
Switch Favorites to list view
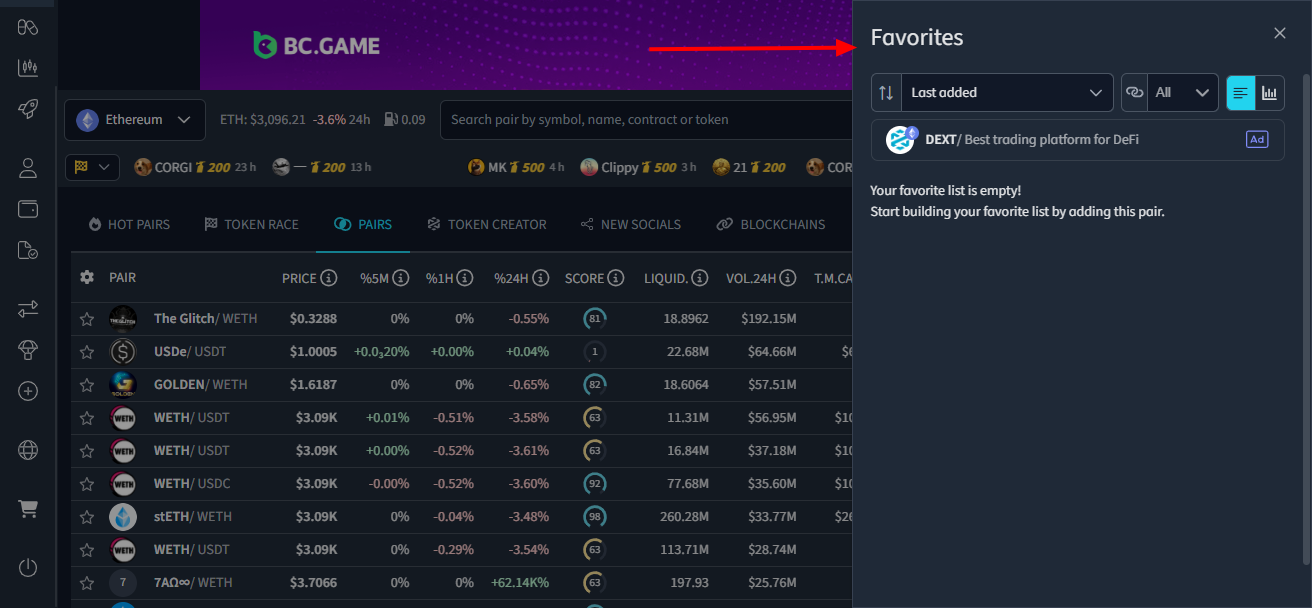tap(1240, 92)
